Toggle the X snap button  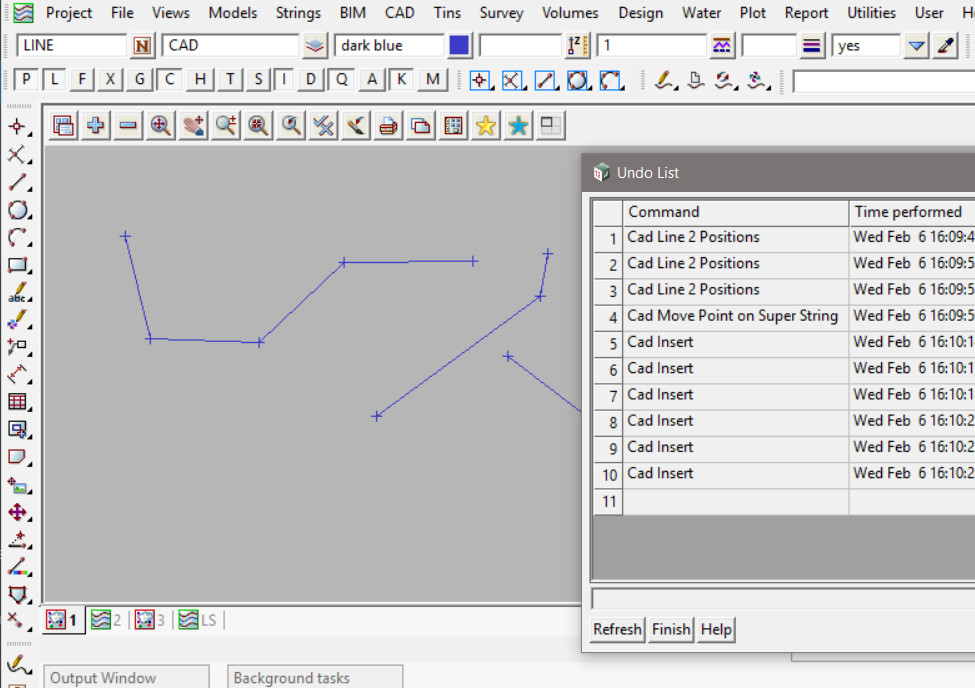[x=110, y=80]
